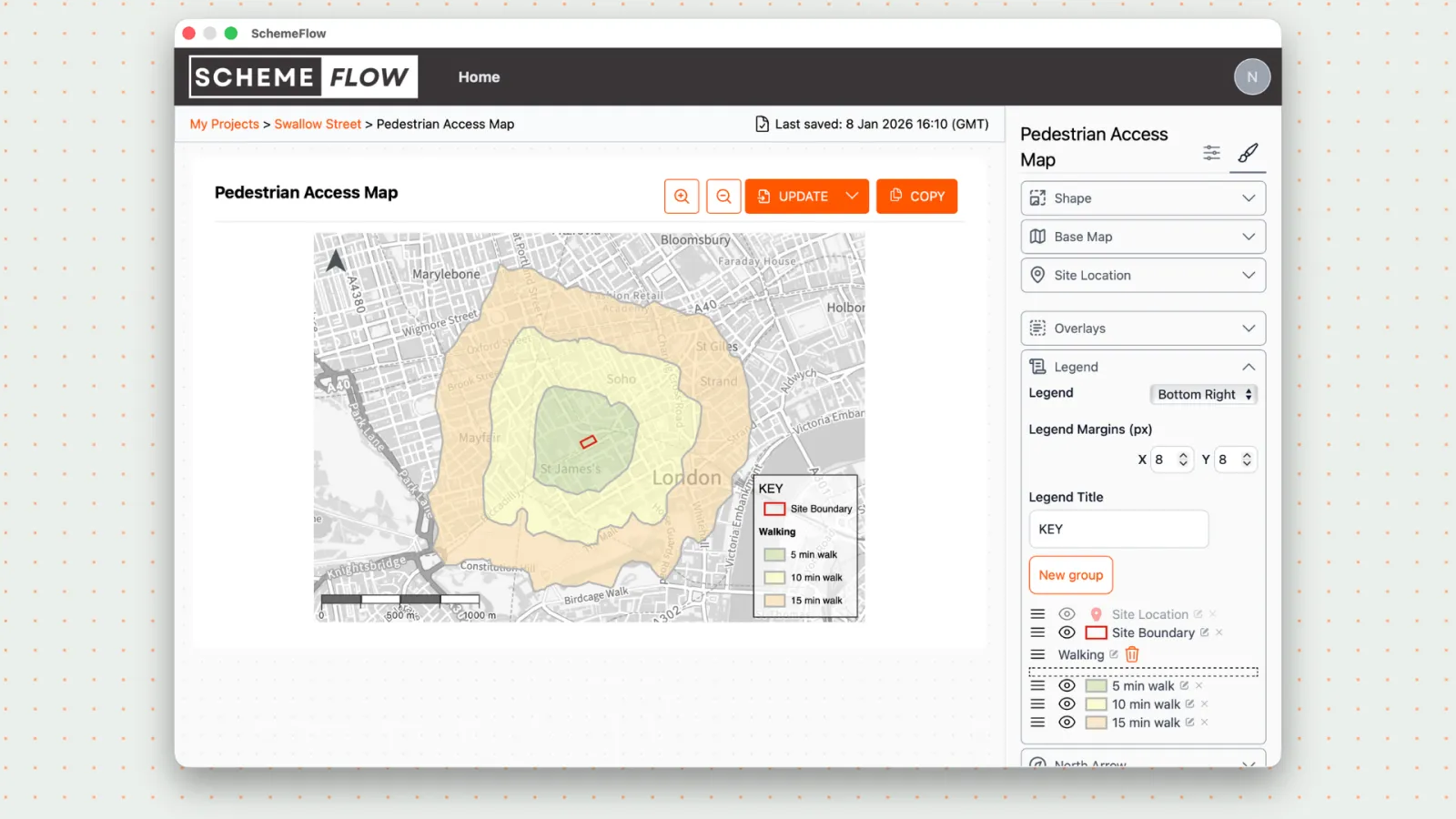1456x819 pixels.
Task: Expand the North Arrow section
Action: click(1143, 759)
